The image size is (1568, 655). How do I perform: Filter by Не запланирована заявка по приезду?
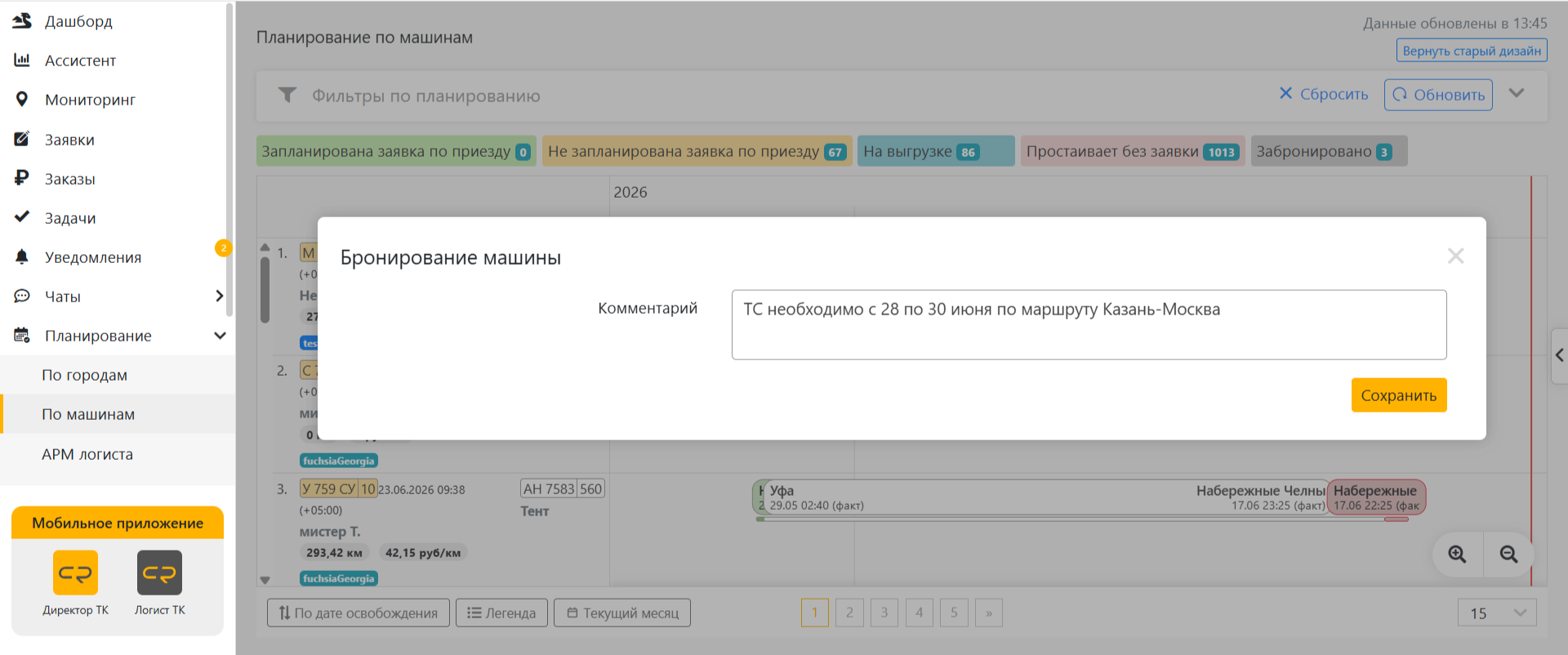point(697,151)
